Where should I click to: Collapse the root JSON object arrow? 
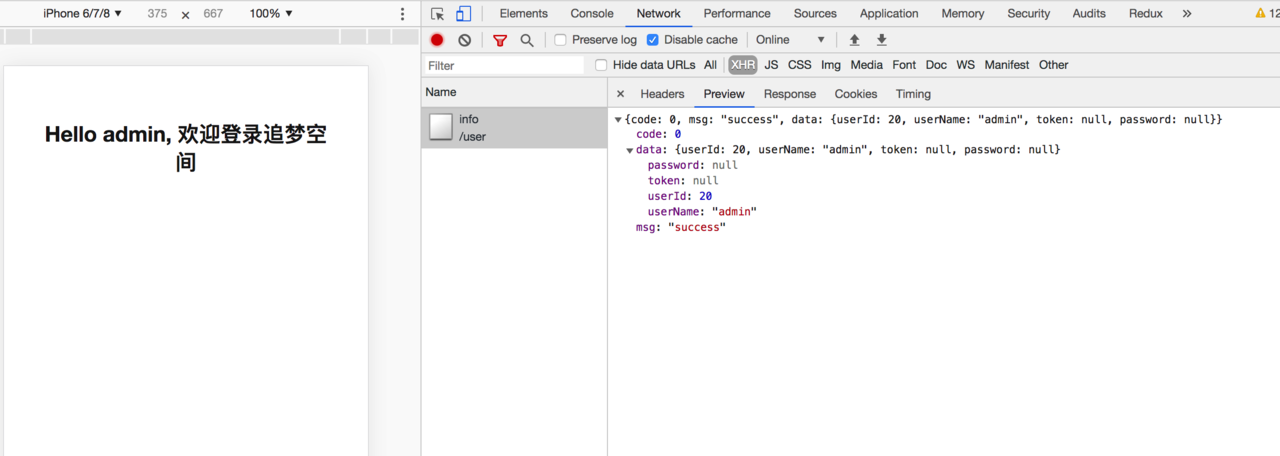618,120
